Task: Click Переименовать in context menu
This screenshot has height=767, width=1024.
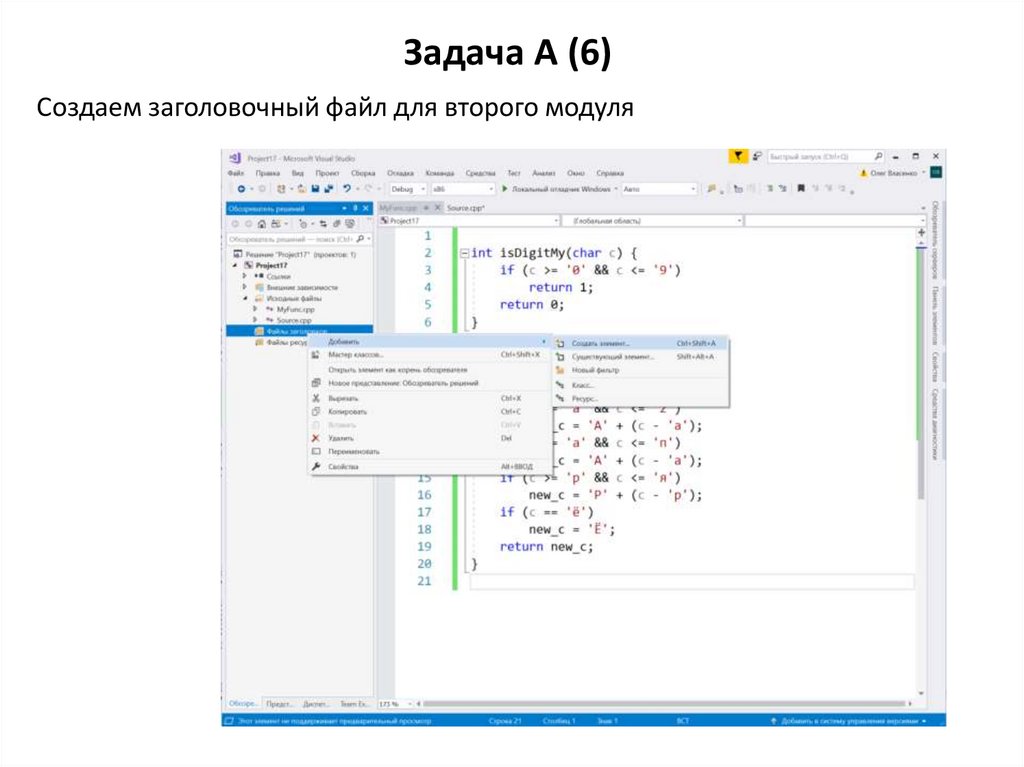Action: tap(430, 451)
